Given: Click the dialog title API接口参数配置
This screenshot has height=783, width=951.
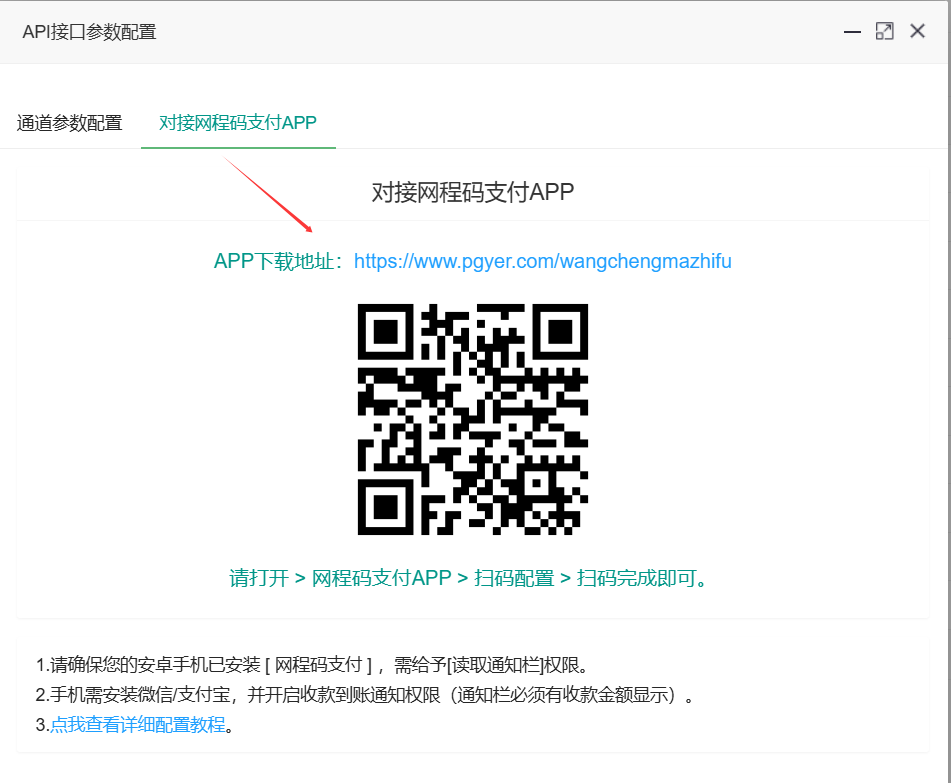Looking at the screenshot, I should point(90,32).
